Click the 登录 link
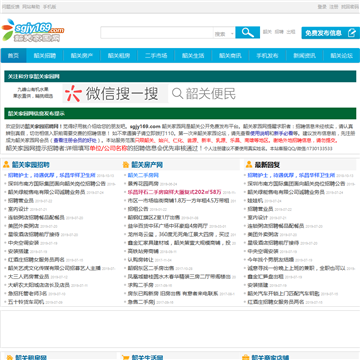The width and height of the screenshot is (360, 360). (x=322, y=7)
